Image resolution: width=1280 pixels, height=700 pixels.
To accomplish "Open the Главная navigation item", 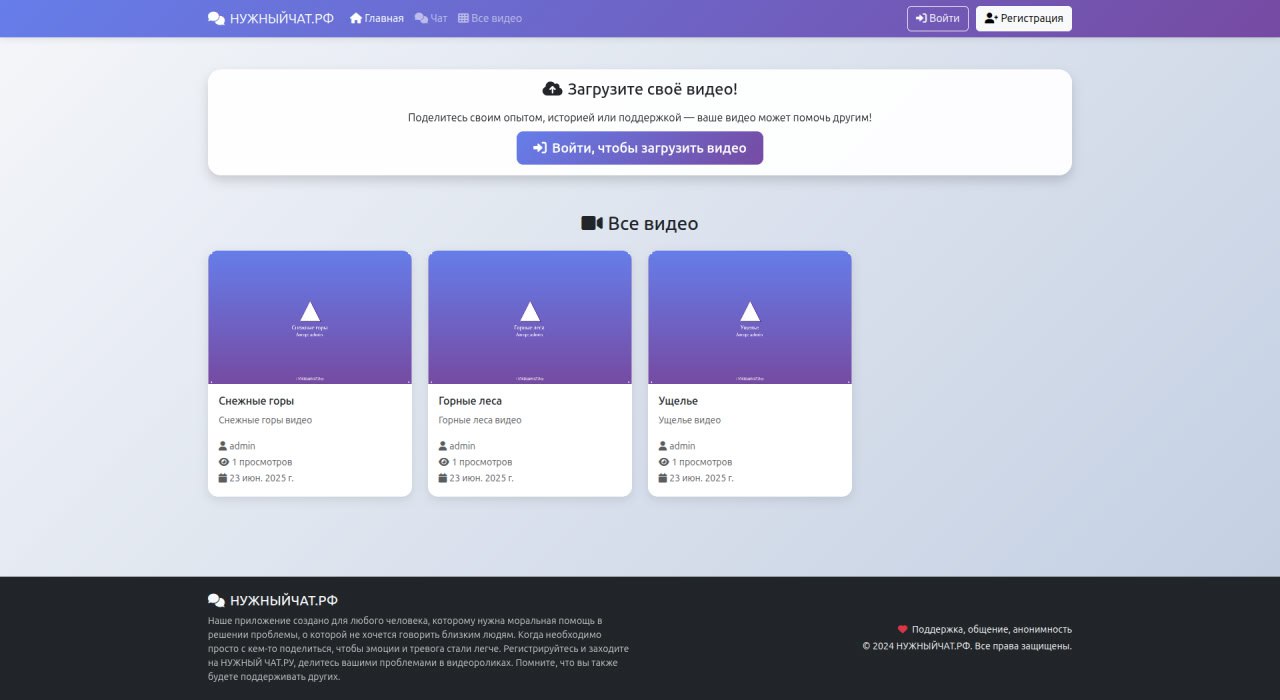I will click(x=377, y=18).
